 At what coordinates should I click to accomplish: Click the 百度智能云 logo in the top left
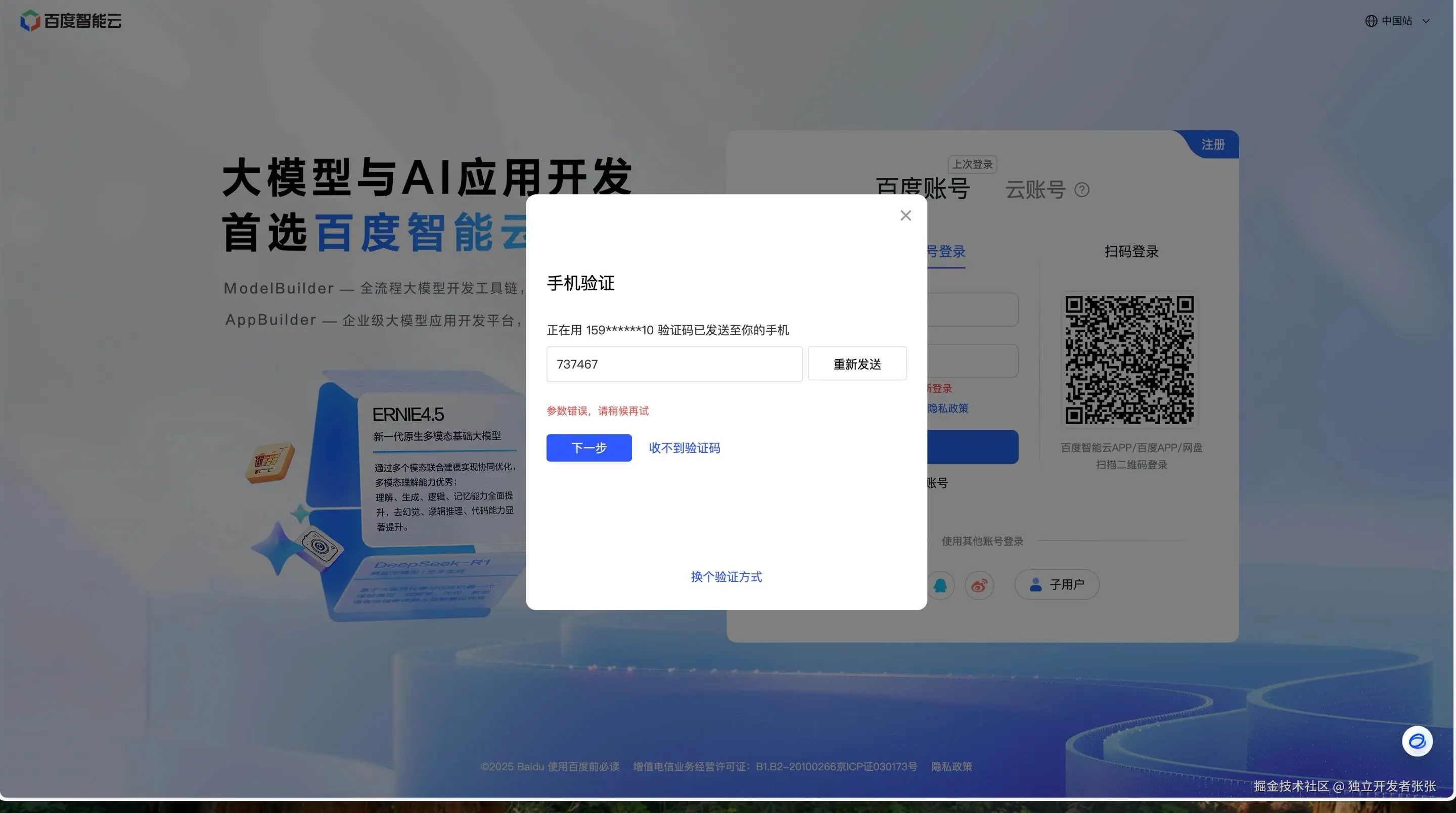pos(70,20)
